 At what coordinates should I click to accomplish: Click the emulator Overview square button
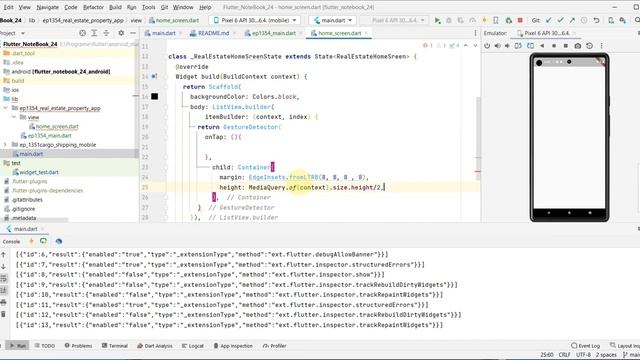(x=566, y=46)
